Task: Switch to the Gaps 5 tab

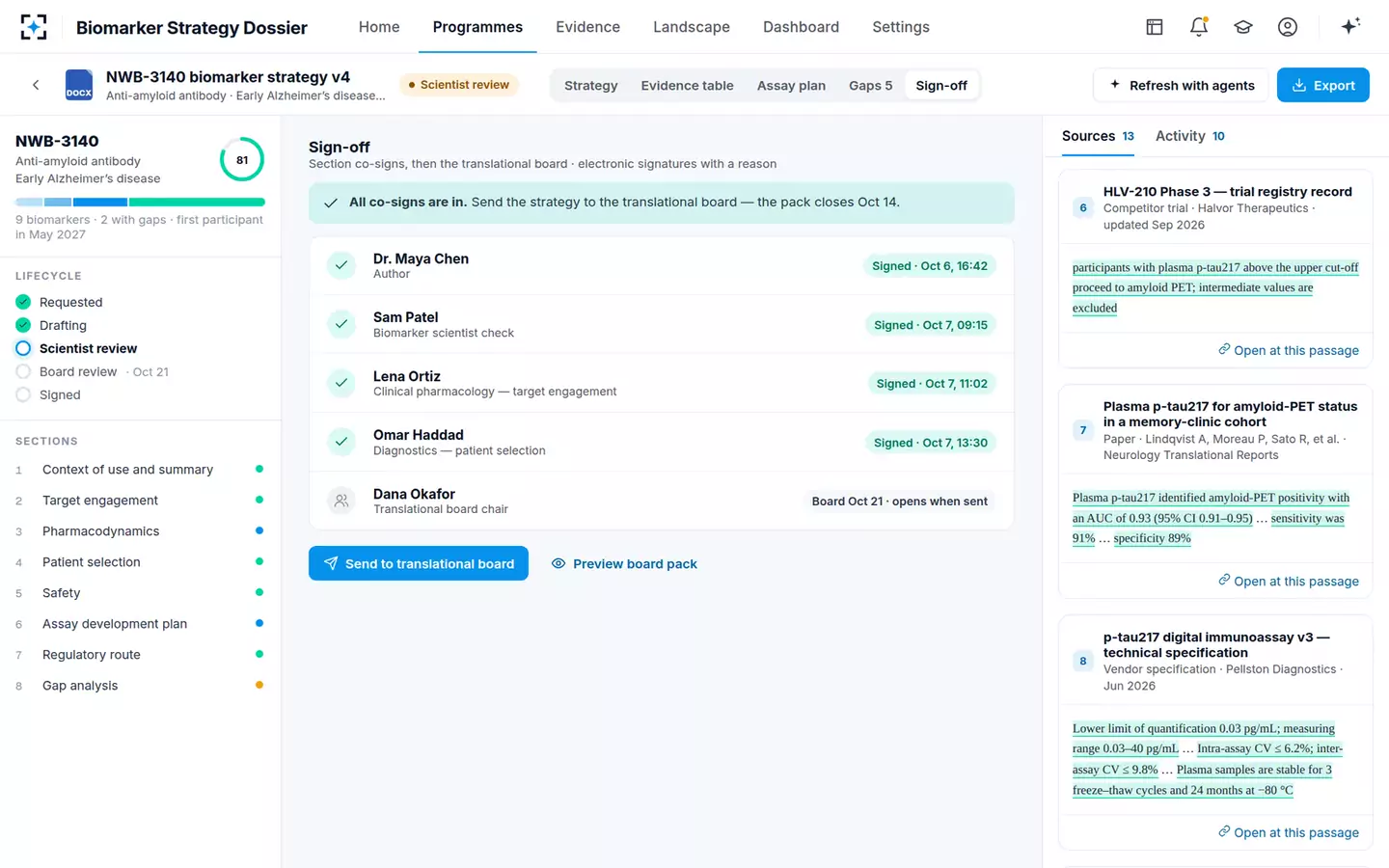Action: (x=870, y=85)
